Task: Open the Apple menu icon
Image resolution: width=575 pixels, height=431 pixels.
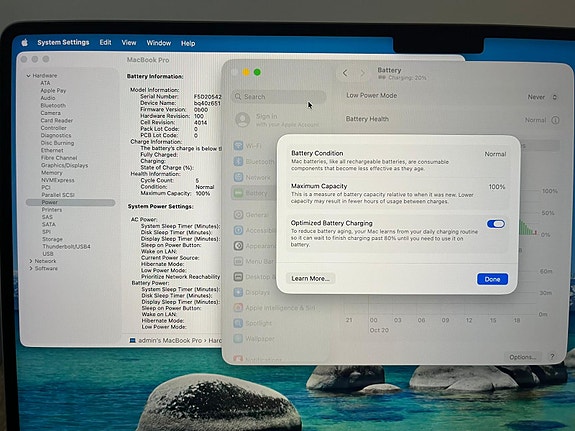Action: (x=25, y=43)
